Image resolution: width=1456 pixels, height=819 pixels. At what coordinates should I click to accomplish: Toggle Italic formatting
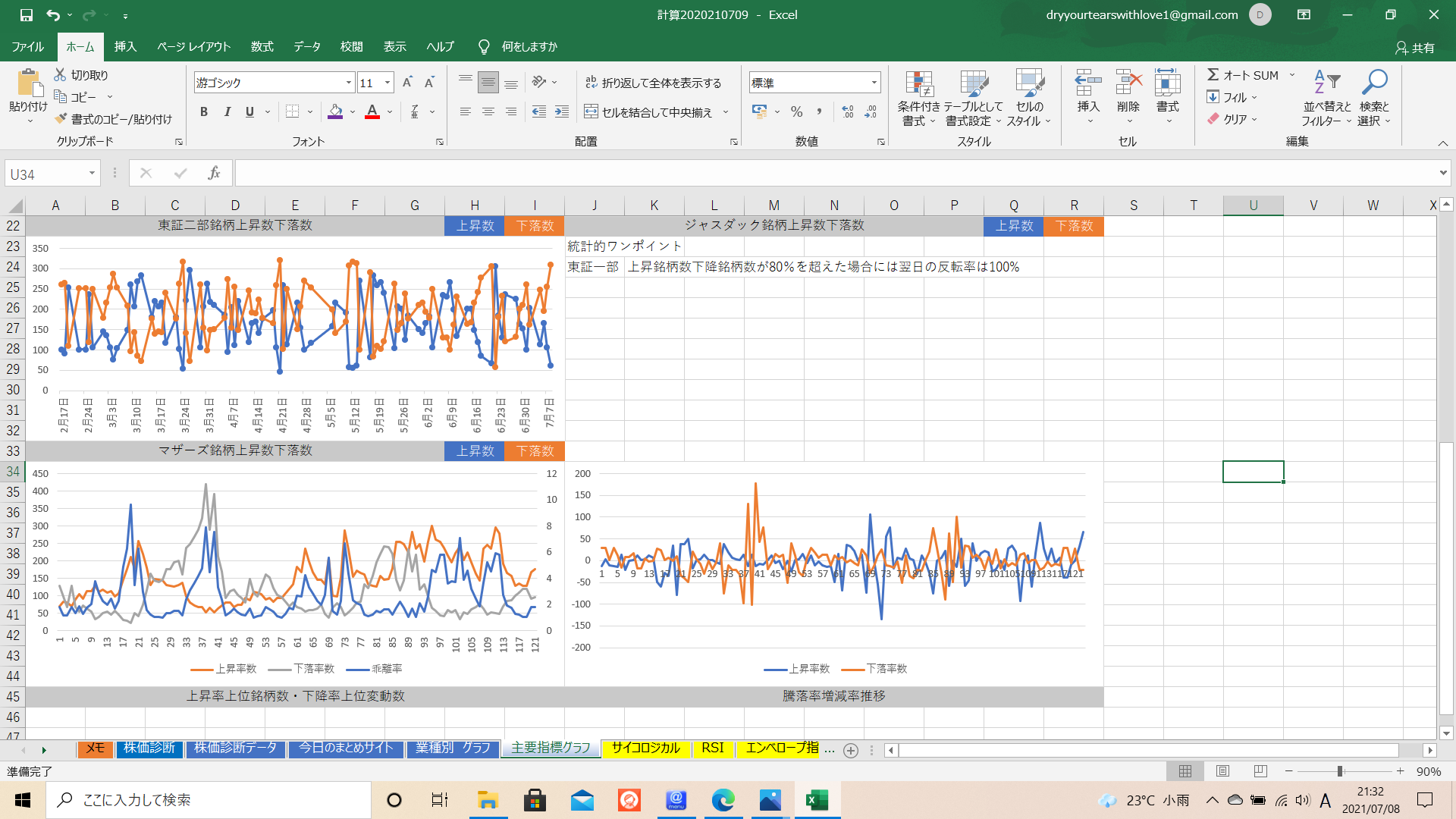(x=227, y=112)
